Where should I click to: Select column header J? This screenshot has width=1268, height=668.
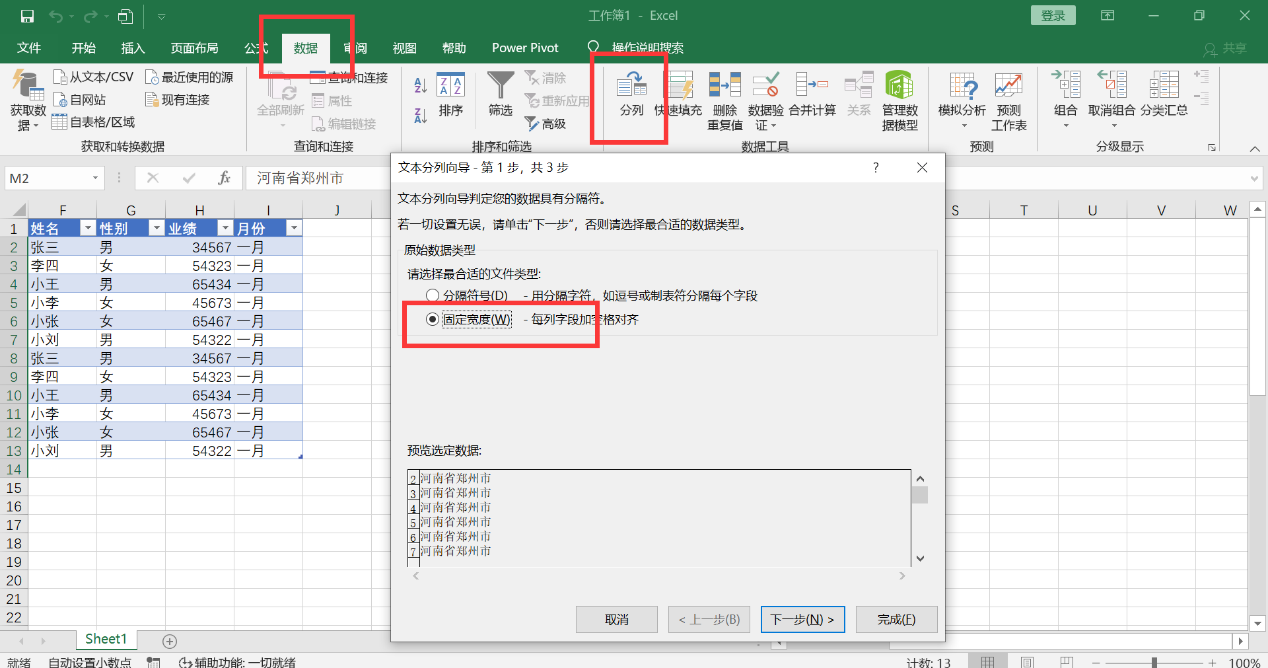[337, 210]
